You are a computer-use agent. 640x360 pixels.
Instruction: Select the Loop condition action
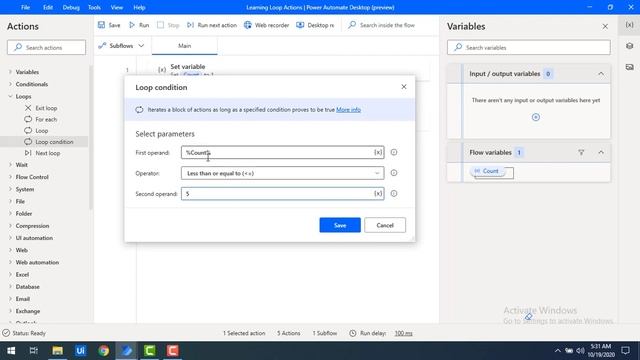coord(54,142)
